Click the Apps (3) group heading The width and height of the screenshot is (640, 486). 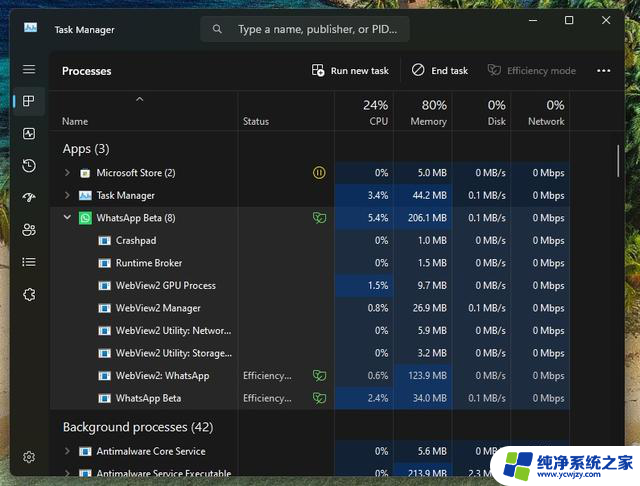86,149
